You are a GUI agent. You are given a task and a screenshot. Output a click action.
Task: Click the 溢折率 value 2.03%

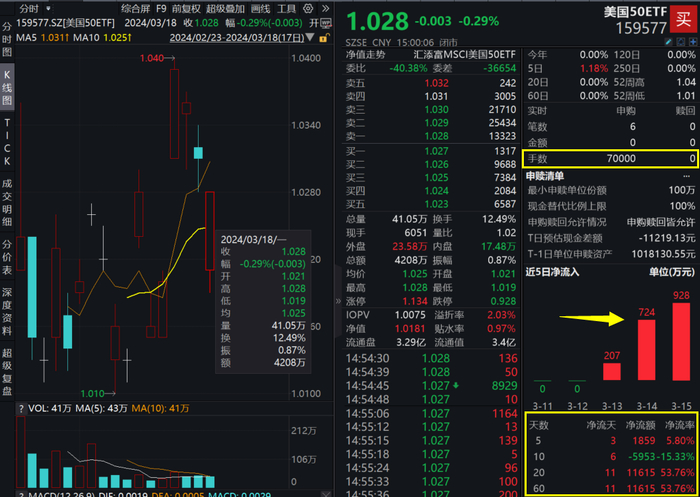[501, 315]
